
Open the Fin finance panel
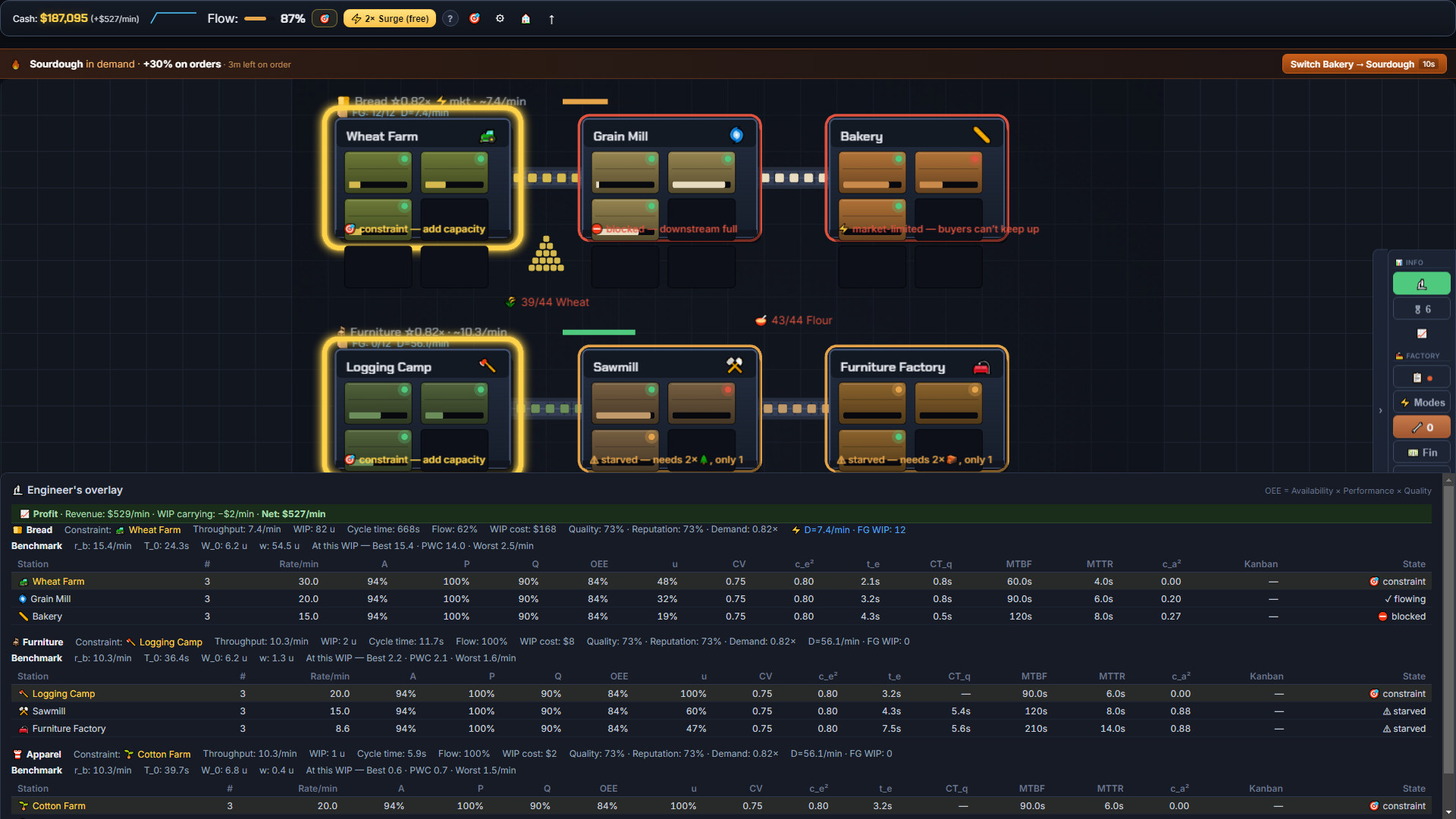1421,453
